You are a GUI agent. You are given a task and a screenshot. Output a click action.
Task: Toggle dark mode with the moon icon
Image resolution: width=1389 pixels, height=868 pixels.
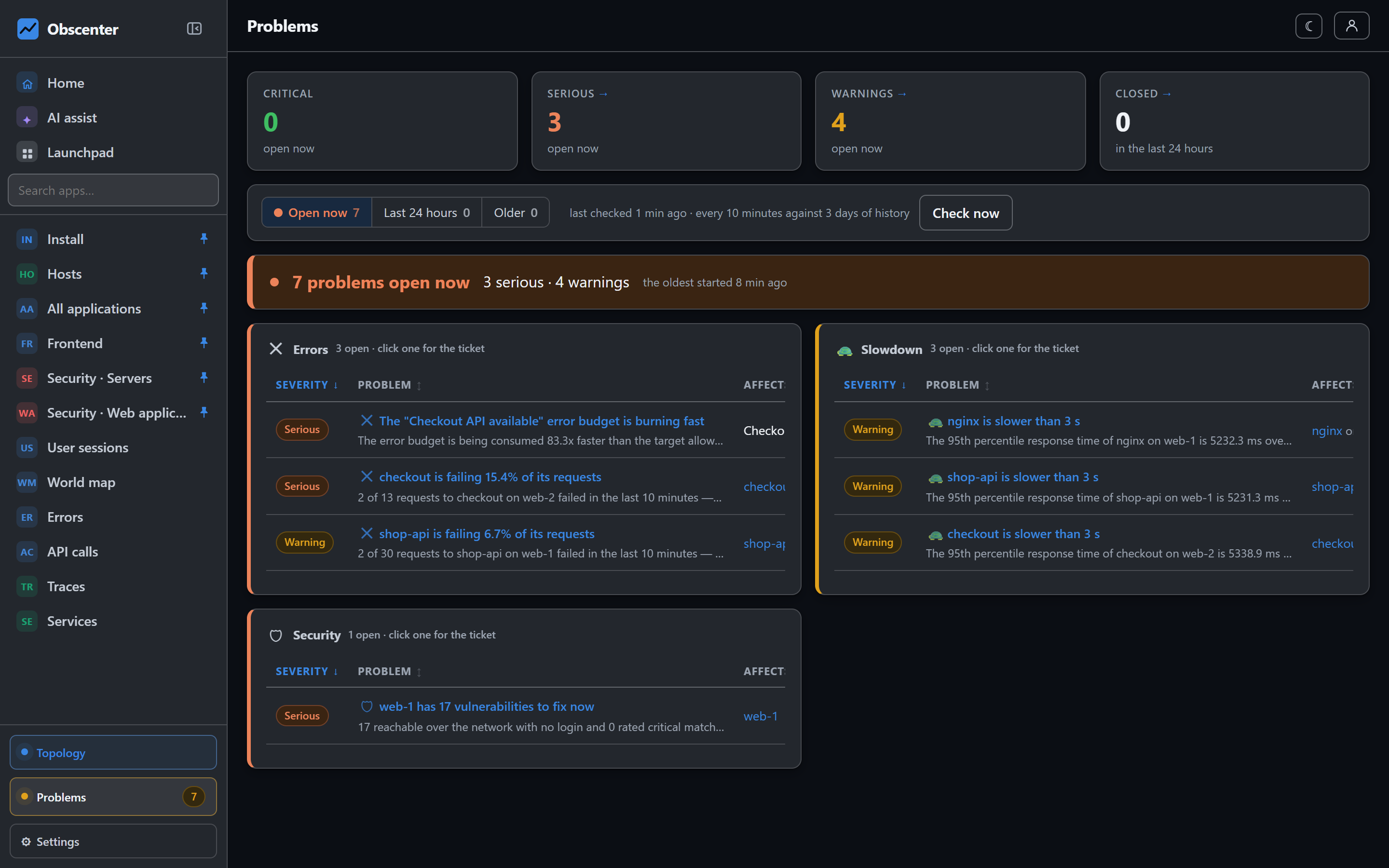click(x=1308, y=26)
